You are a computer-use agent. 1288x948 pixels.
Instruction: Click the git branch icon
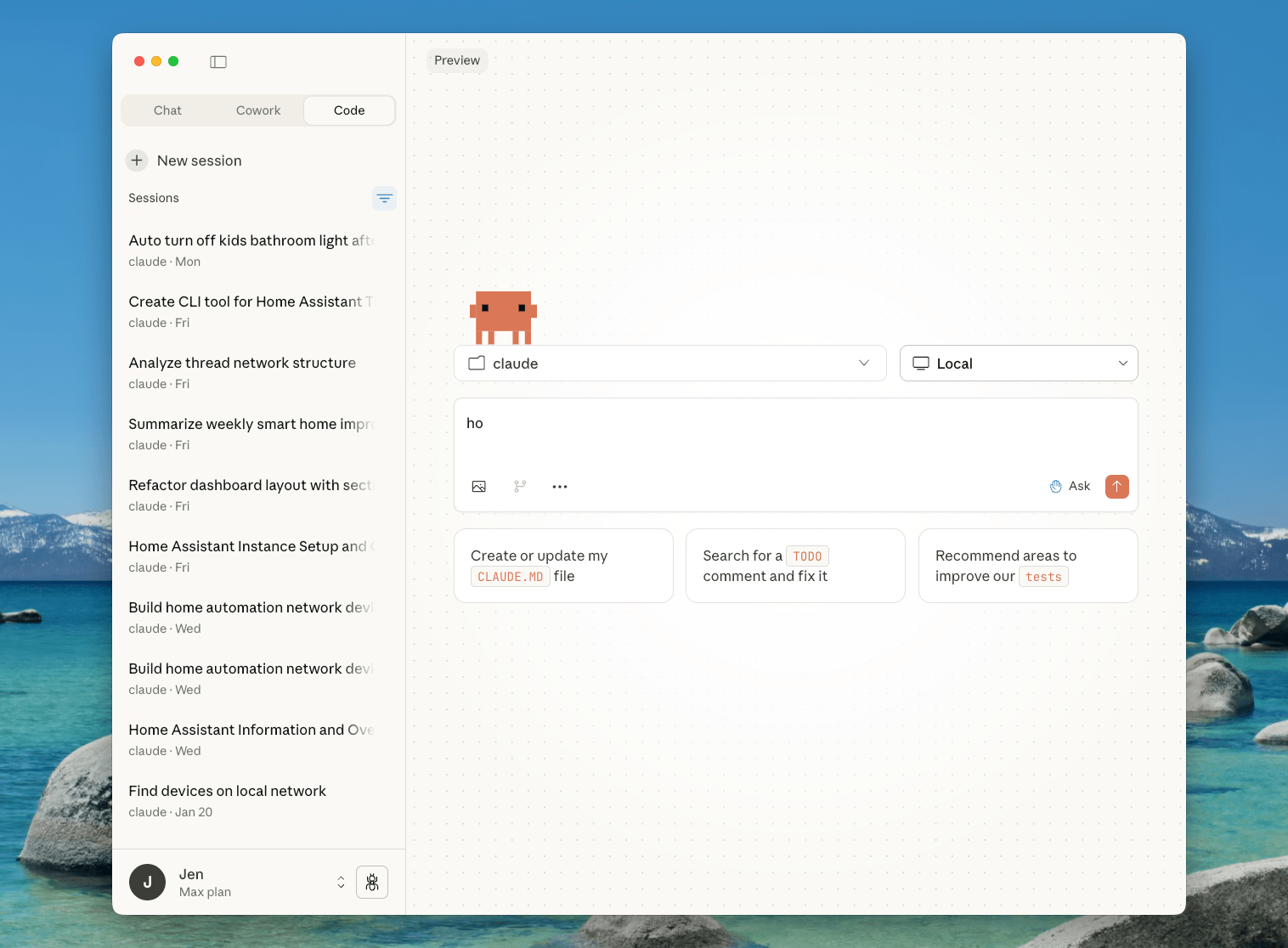(x=520, y=487)
